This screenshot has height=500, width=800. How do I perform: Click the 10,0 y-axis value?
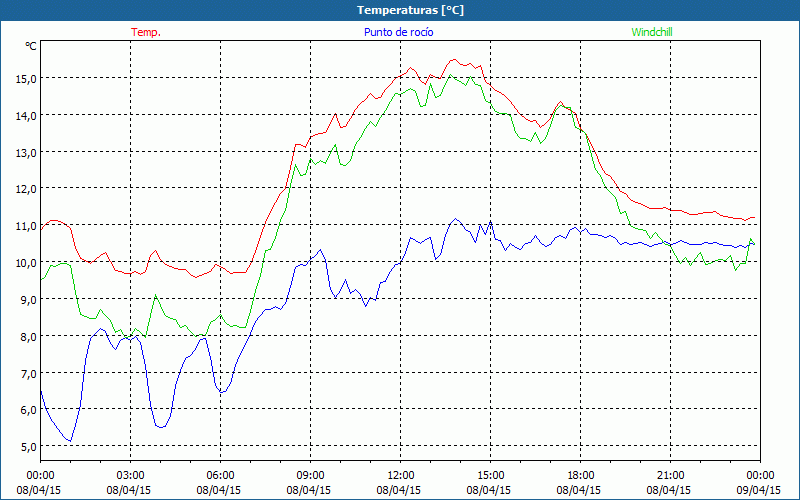tap(28, 263)
